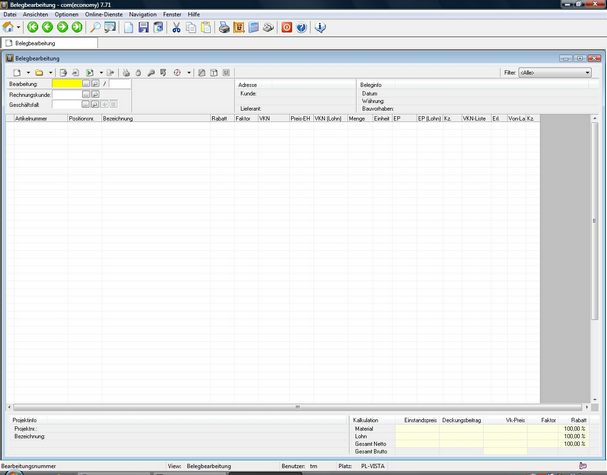
Task: Open the Fenster menu
Action: point(172,14)
